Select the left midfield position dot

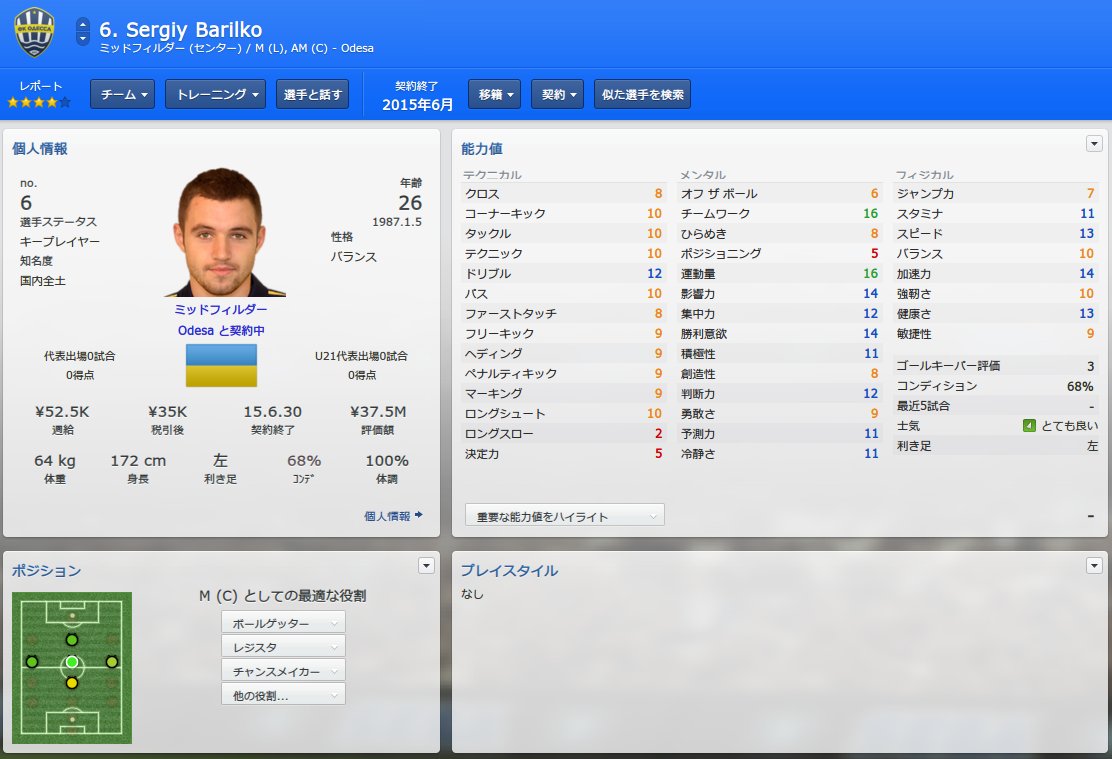click(x=32, y=662)
